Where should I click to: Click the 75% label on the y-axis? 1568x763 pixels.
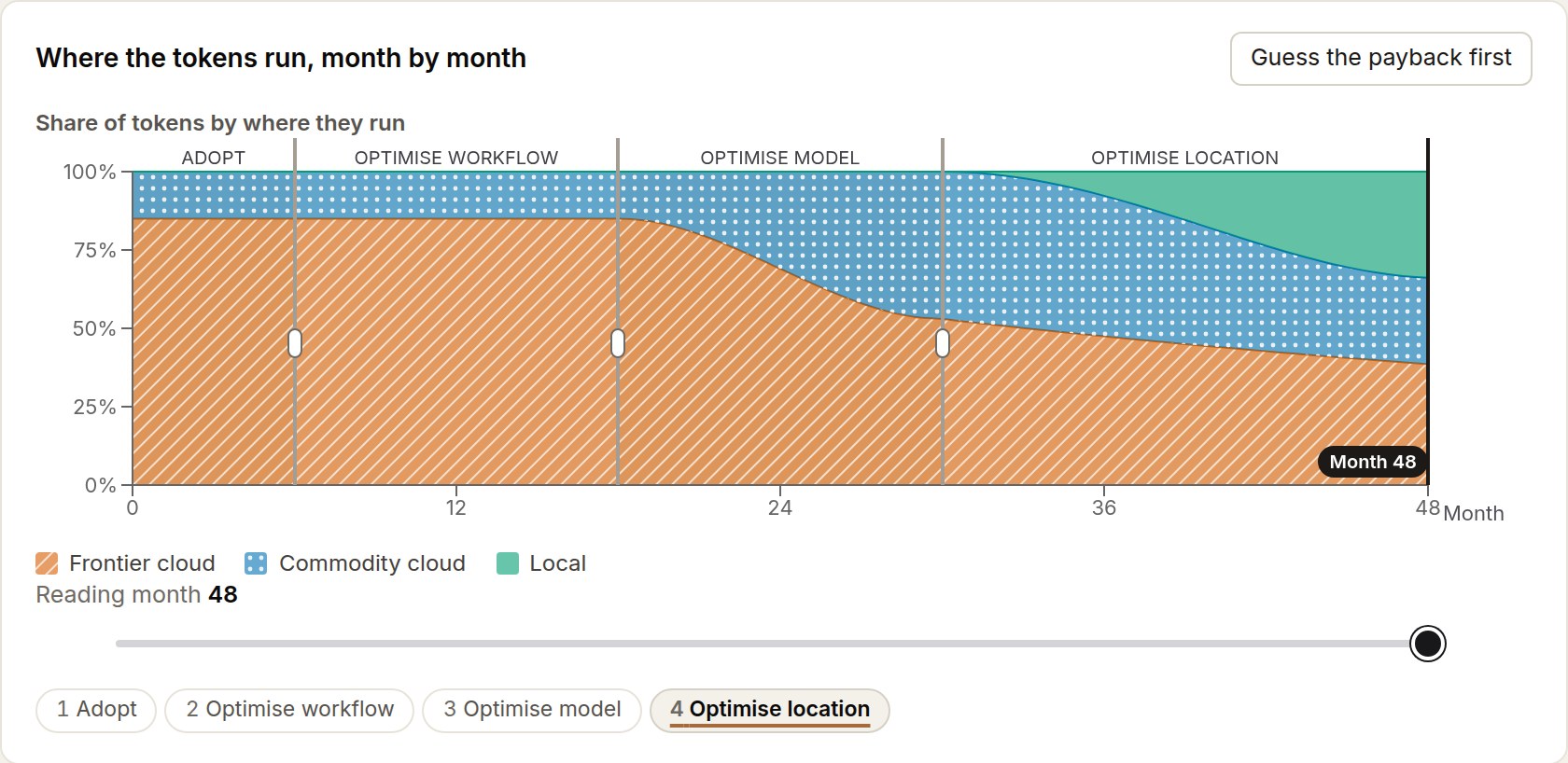click(94, 250)
